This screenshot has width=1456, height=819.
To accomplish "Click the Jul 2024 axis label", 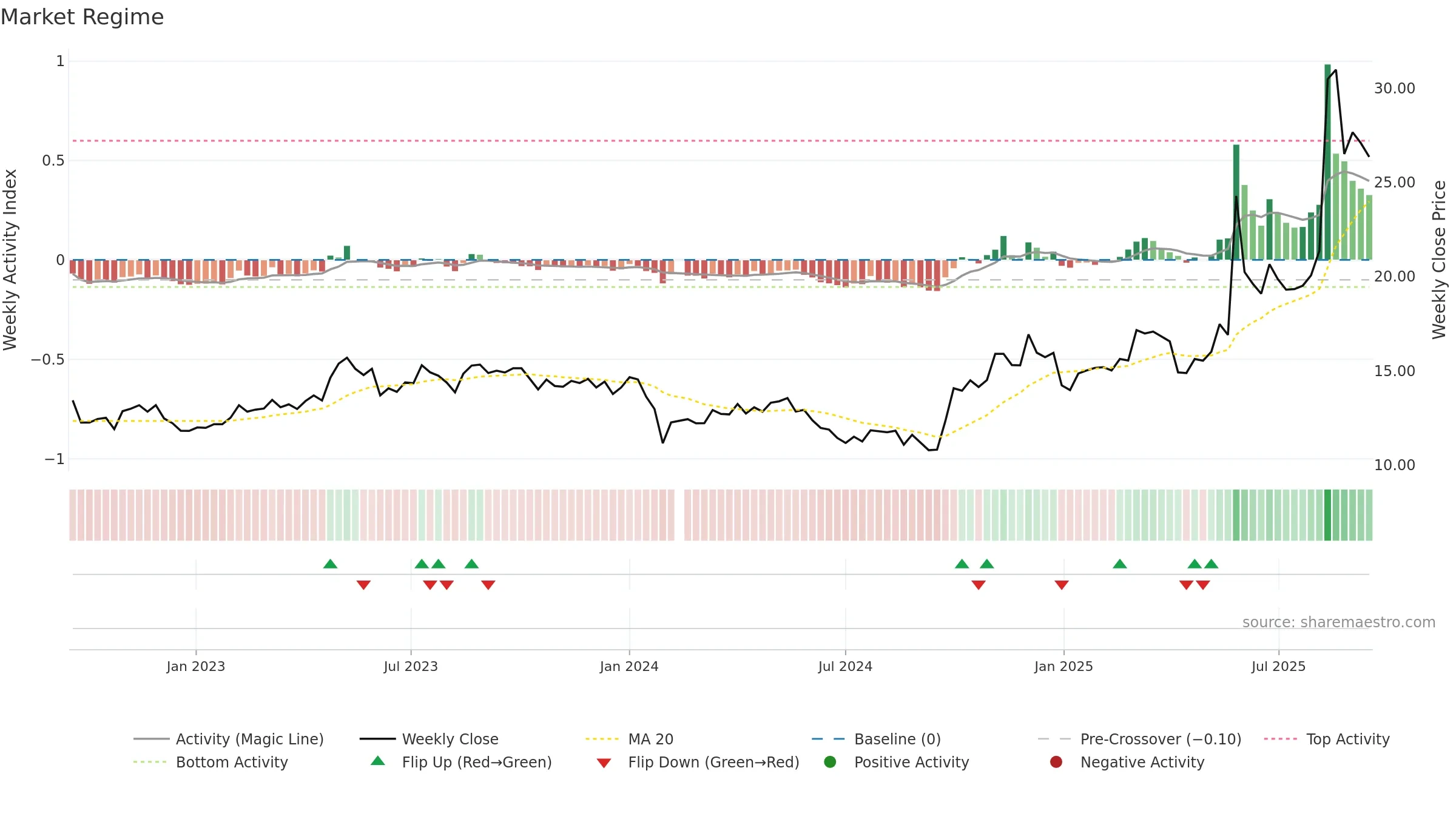I will [x=845, y=666].
